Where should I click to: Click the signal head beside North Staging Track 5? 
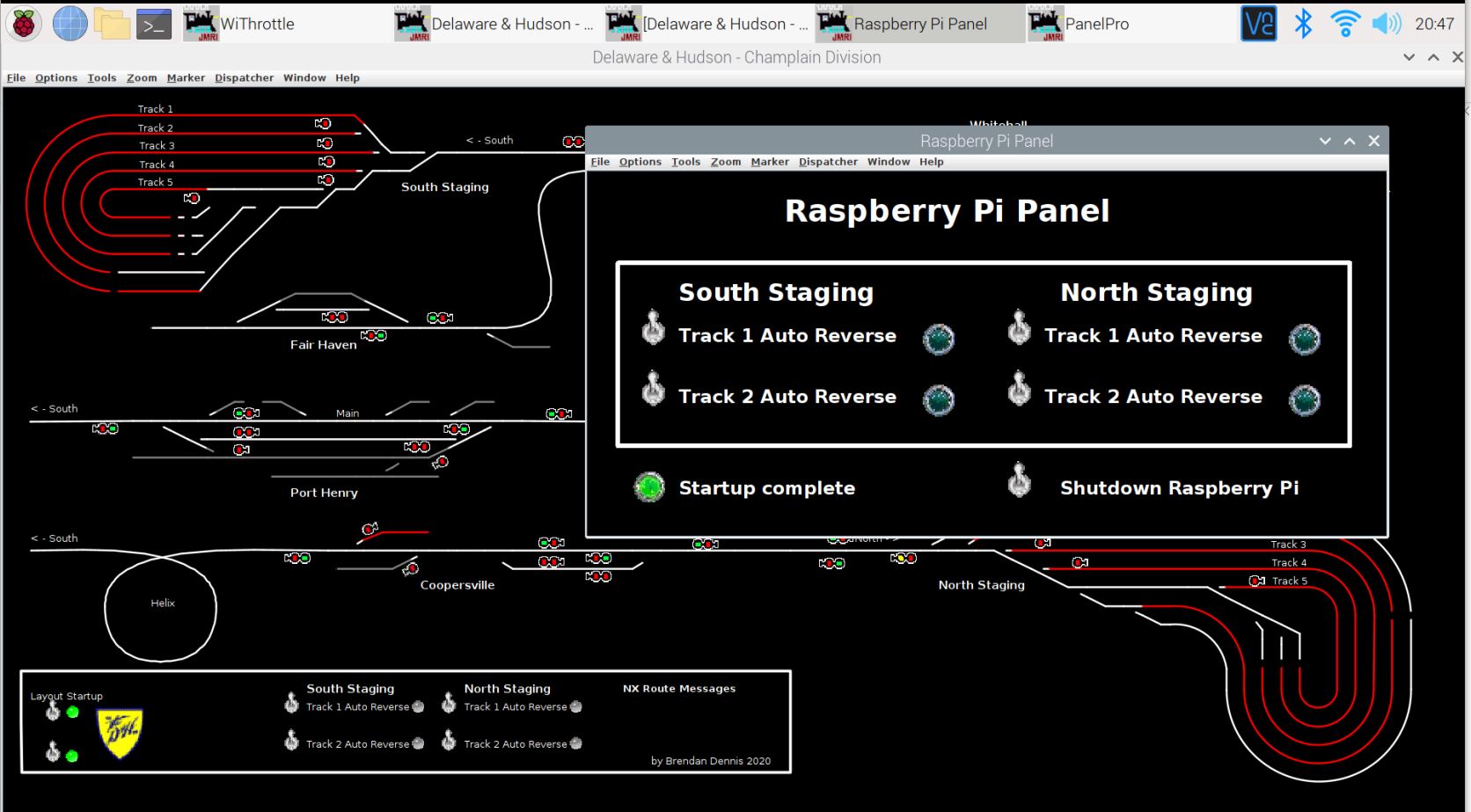(1257, 581)
